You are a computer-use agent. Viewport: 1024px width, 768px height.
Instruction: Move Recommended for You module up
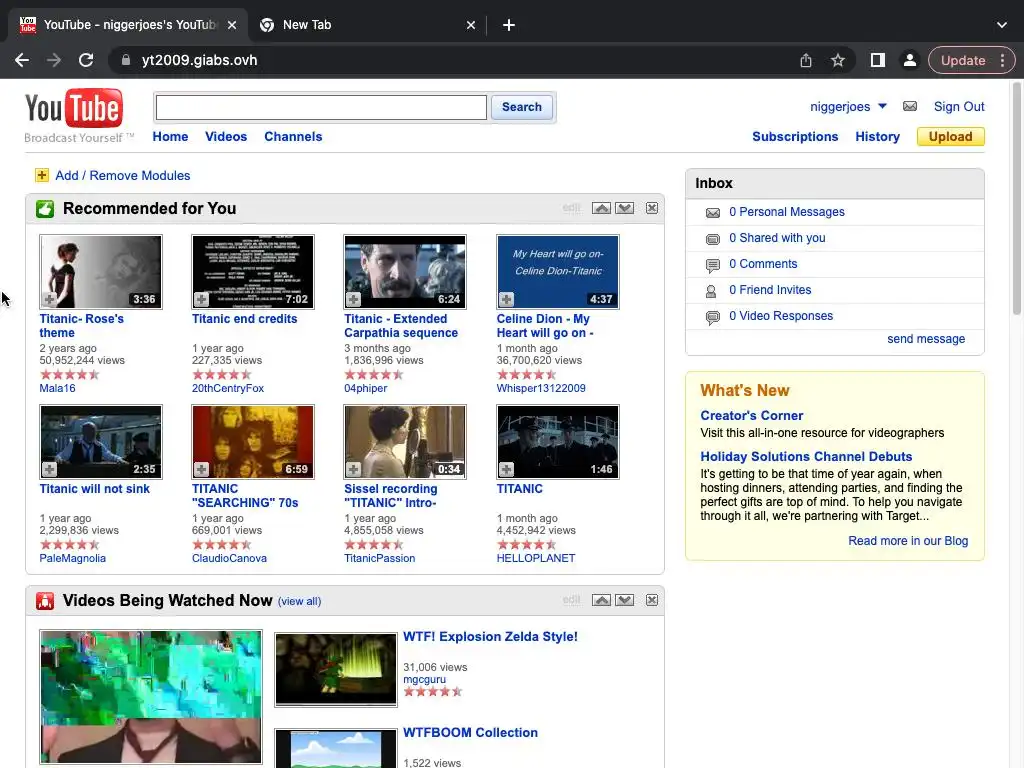[601, 208]
